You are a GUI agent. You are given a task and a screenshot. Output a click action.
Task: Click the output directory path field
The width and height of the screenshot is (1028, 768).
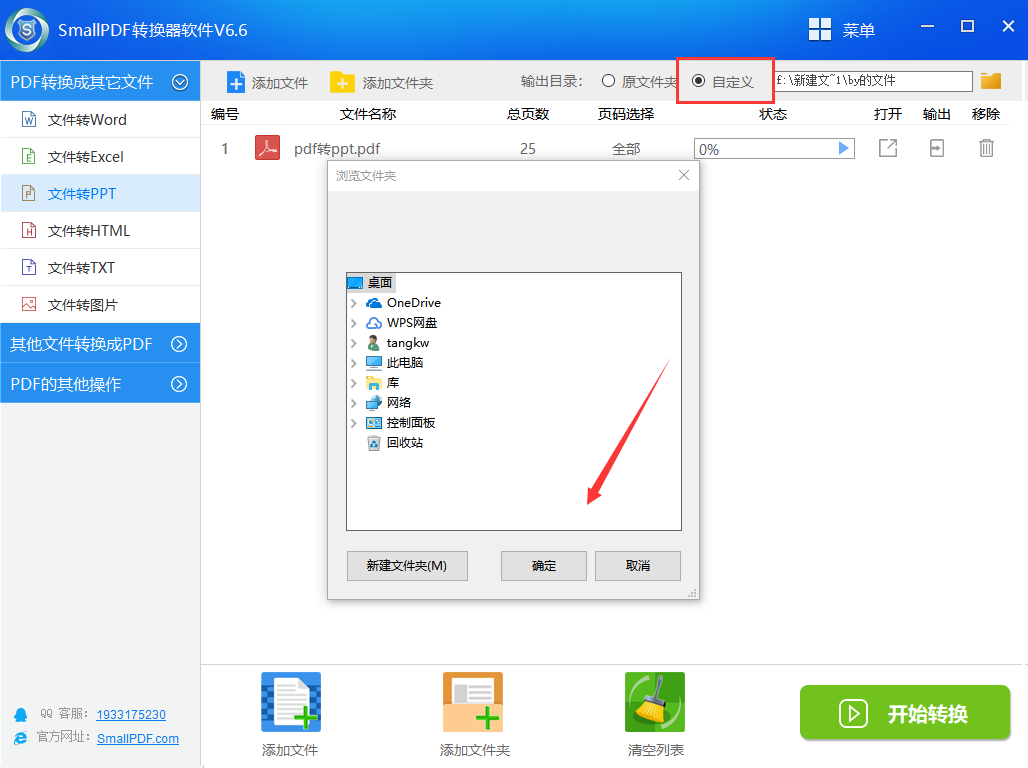point(870,81)
